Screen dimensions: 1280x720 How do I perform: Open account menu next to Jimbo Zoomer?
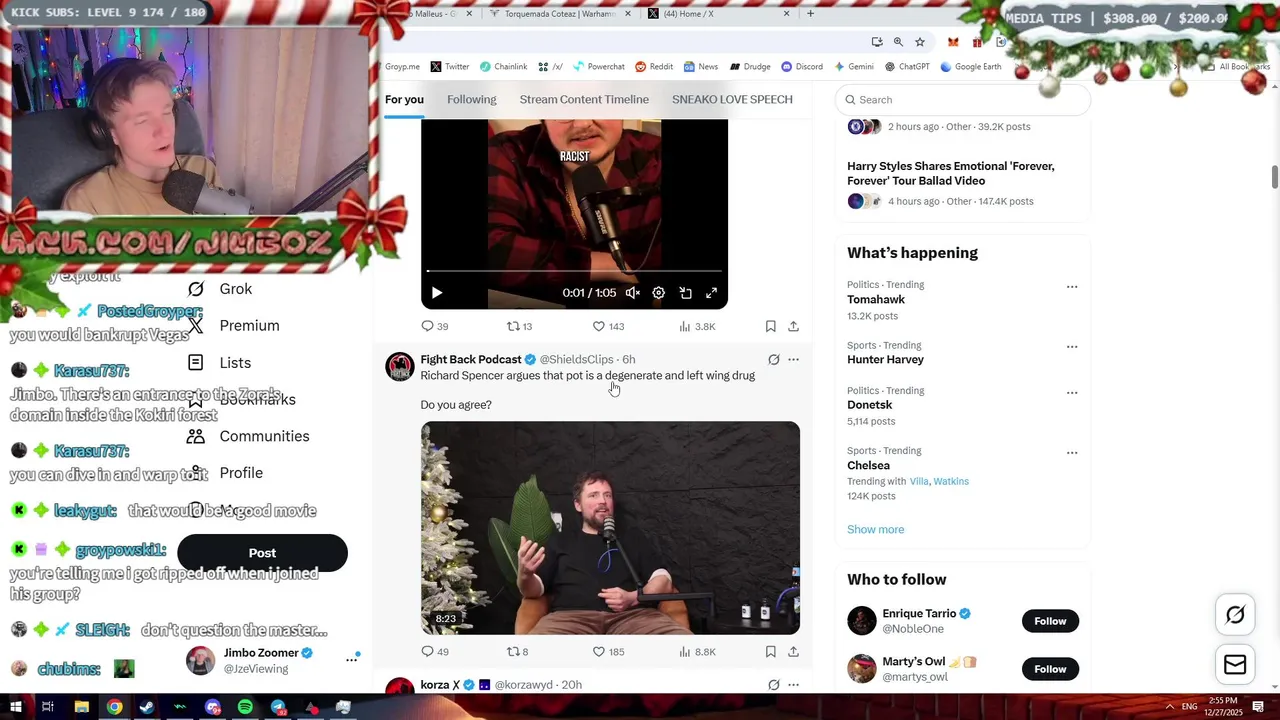coord(352,659)
